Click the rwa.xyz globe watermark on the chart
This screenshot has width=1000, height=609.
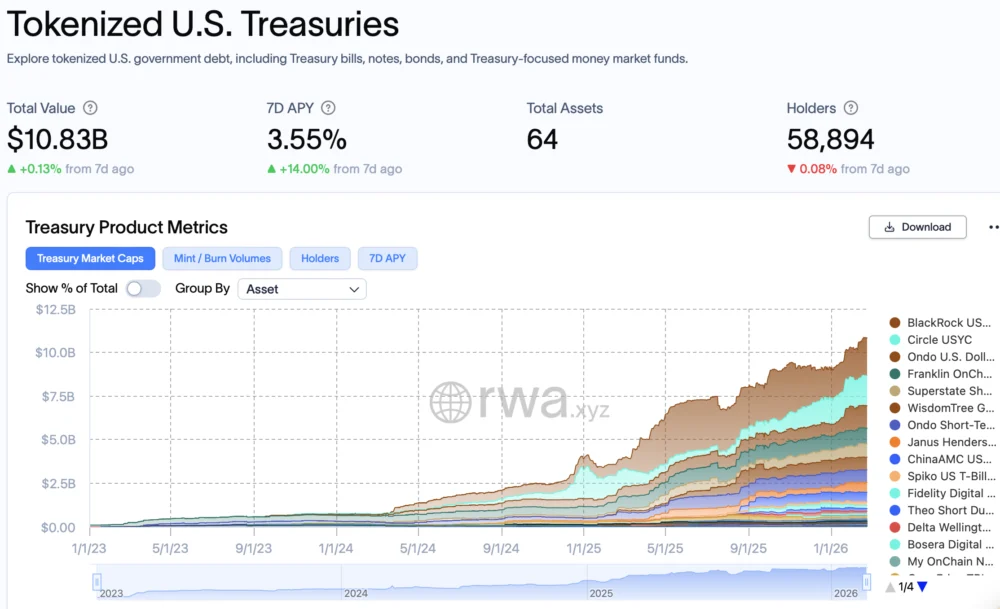tap(450, 399)
